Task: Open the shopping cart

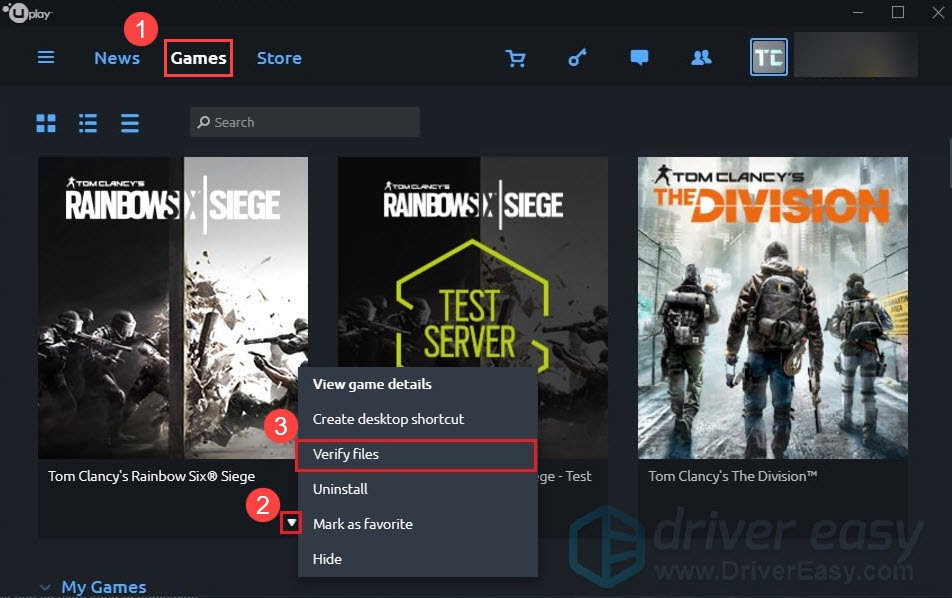Action: pyautogui.click(x=516, y=58)
